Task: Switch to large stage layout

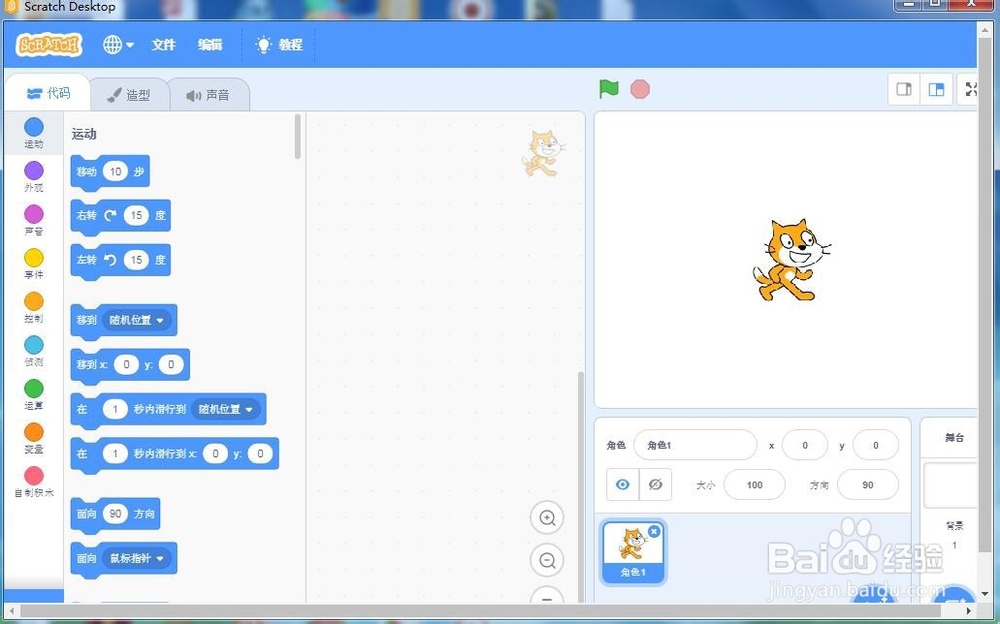Action: coord(936,89)
